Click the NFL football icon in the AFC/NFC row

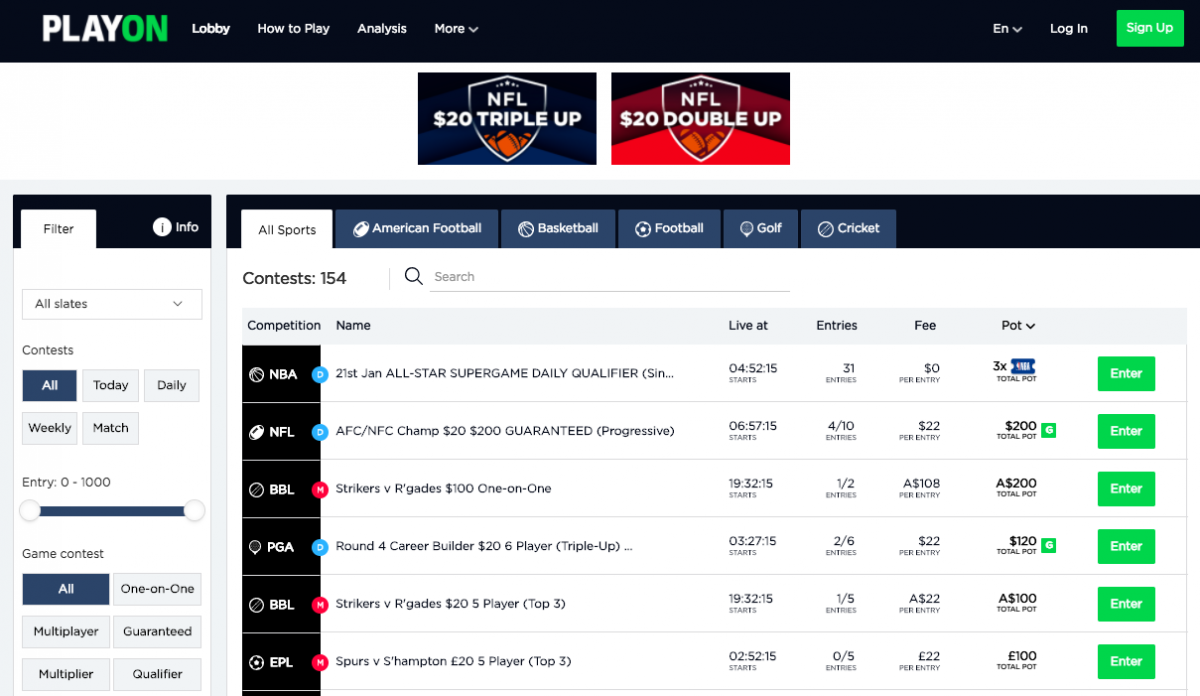coord(257,432)
